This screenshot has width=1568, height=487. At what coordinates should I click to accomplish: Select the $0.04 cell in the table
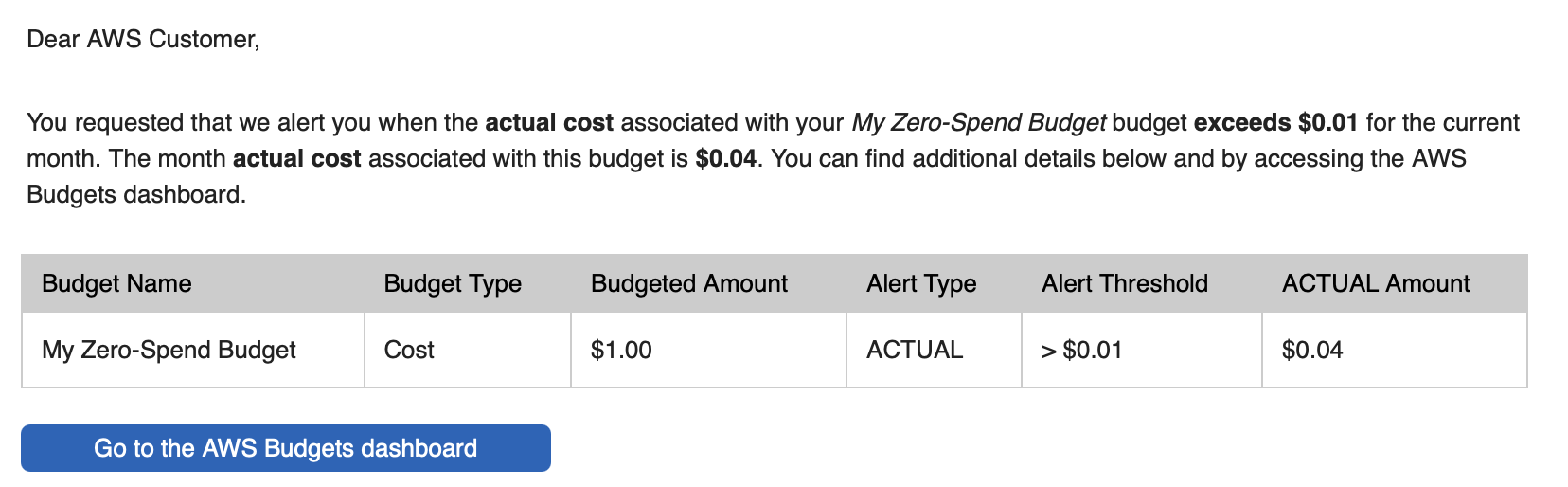[x=1311, y=350]
